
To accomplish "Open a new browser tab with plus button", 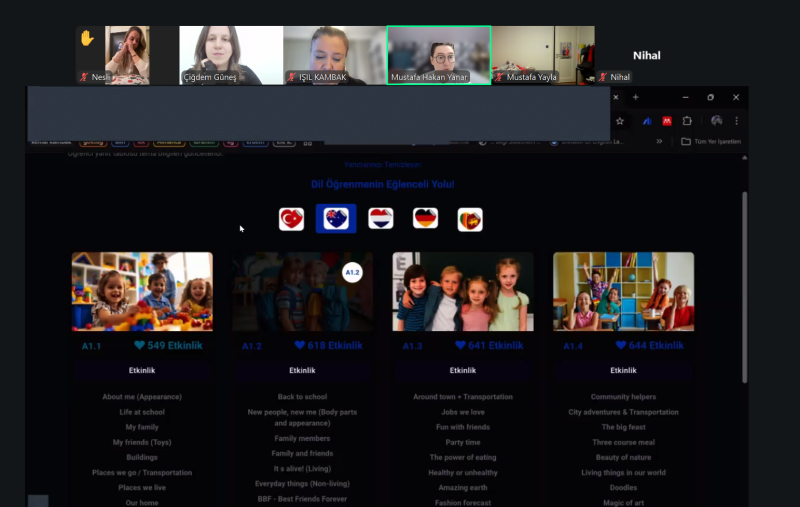I will (635, 97).
